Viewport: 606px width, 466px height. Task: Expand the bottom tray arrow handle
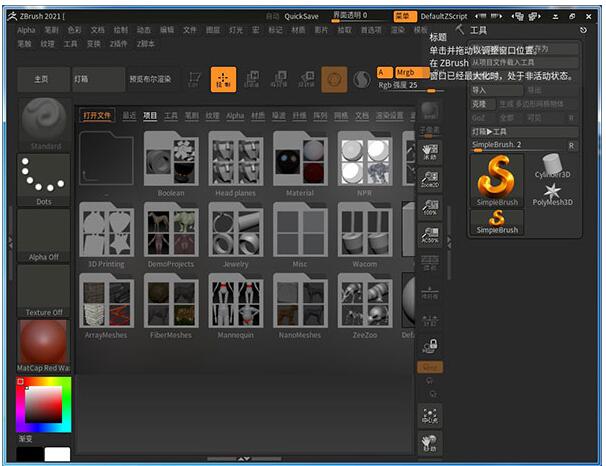point(243,459)
